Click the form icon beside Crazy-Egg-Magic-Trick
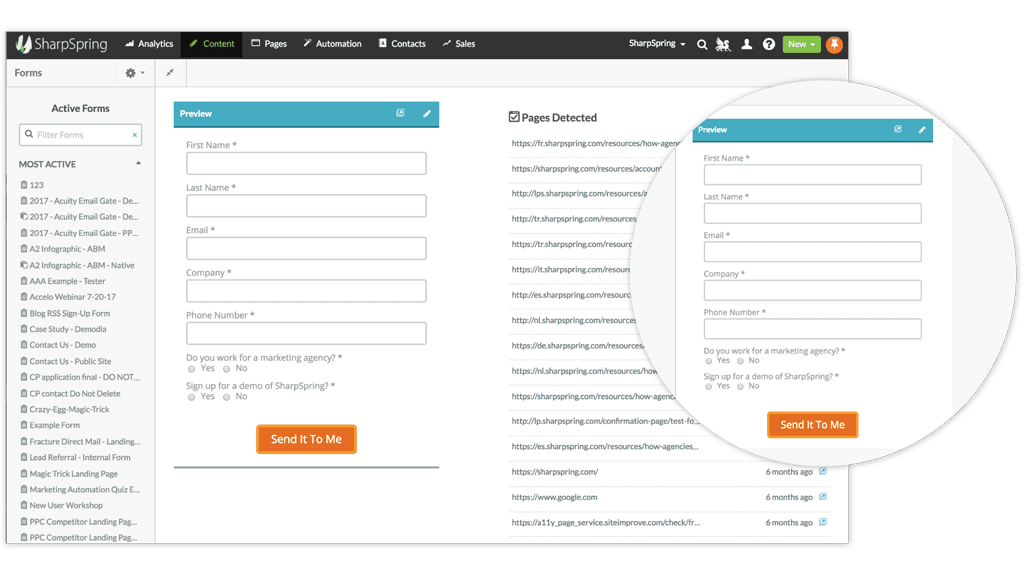The height and width of the screenshot is (576, 1024). pos(24,409)
